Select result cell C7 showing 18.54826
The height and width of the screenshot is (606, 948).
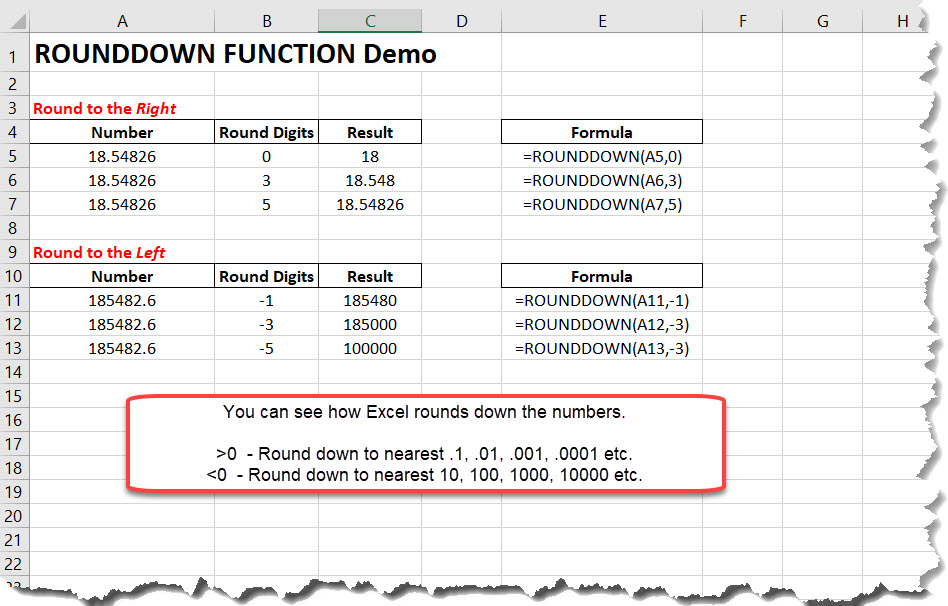pos(370,204)
